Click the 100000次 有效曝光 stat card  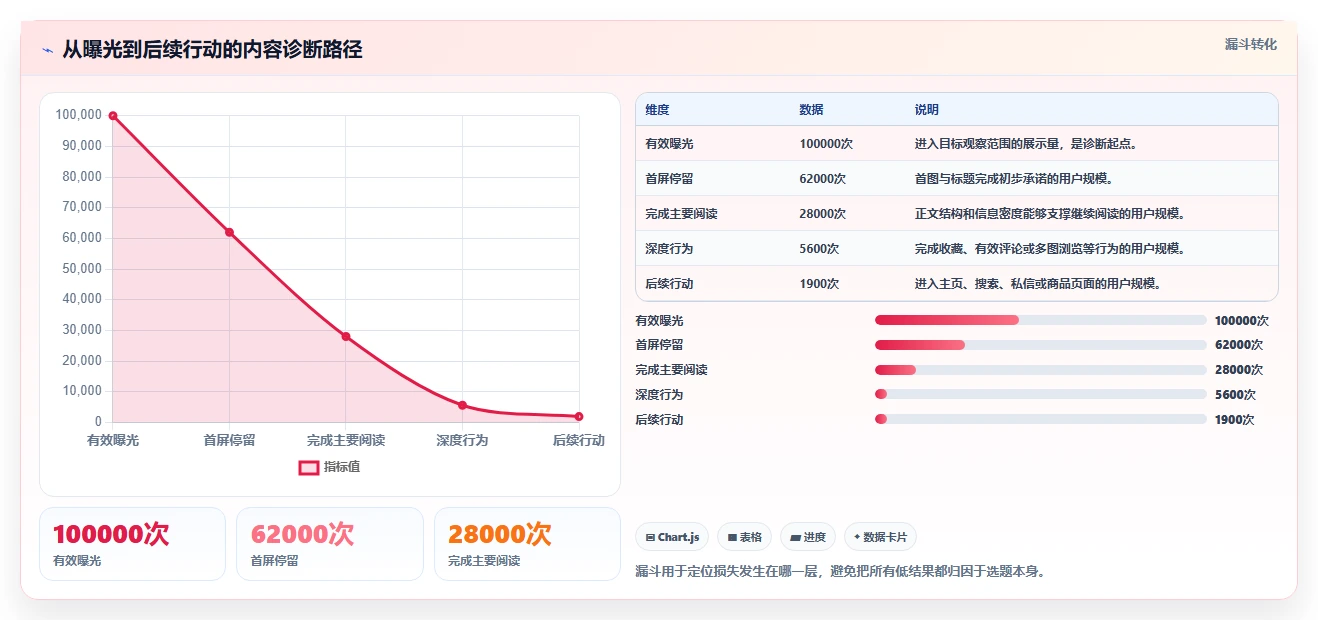coord(132,544)
